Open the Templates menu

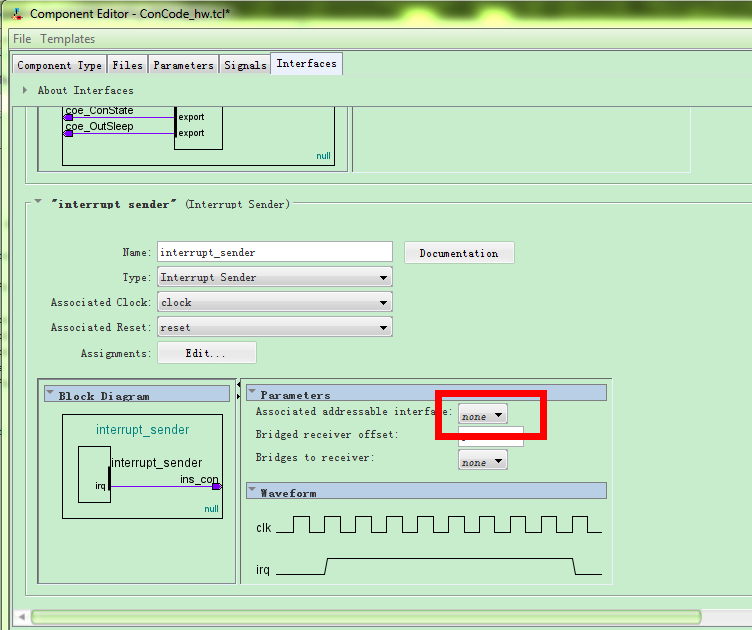pyautogui.click(x=68, y=39)
